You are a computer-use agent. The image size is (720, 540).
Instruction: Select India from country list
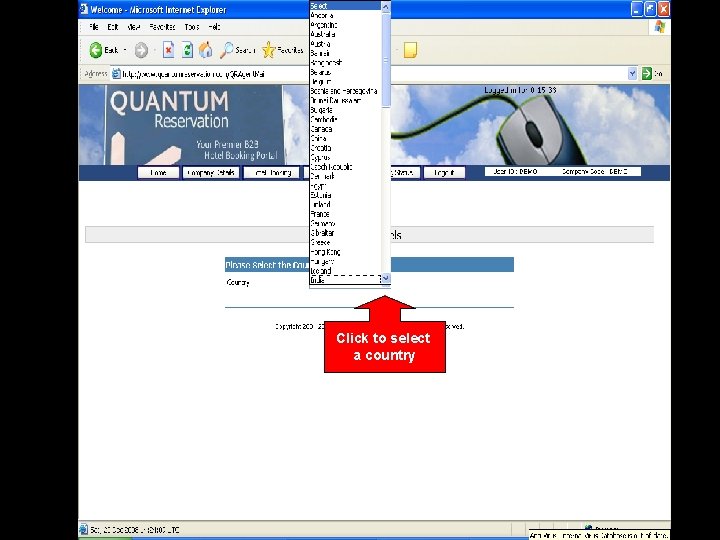(346, 280)
